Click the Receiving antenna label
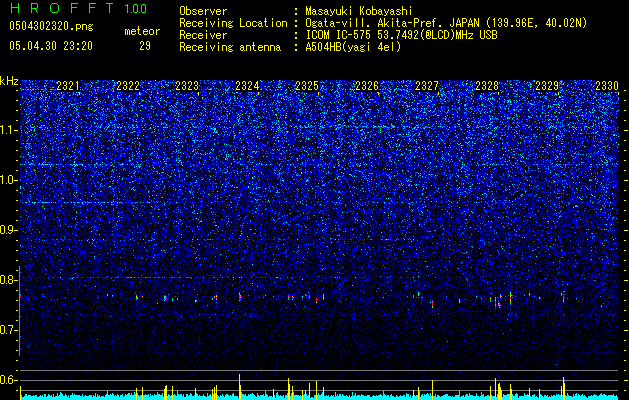 [230, 47]
